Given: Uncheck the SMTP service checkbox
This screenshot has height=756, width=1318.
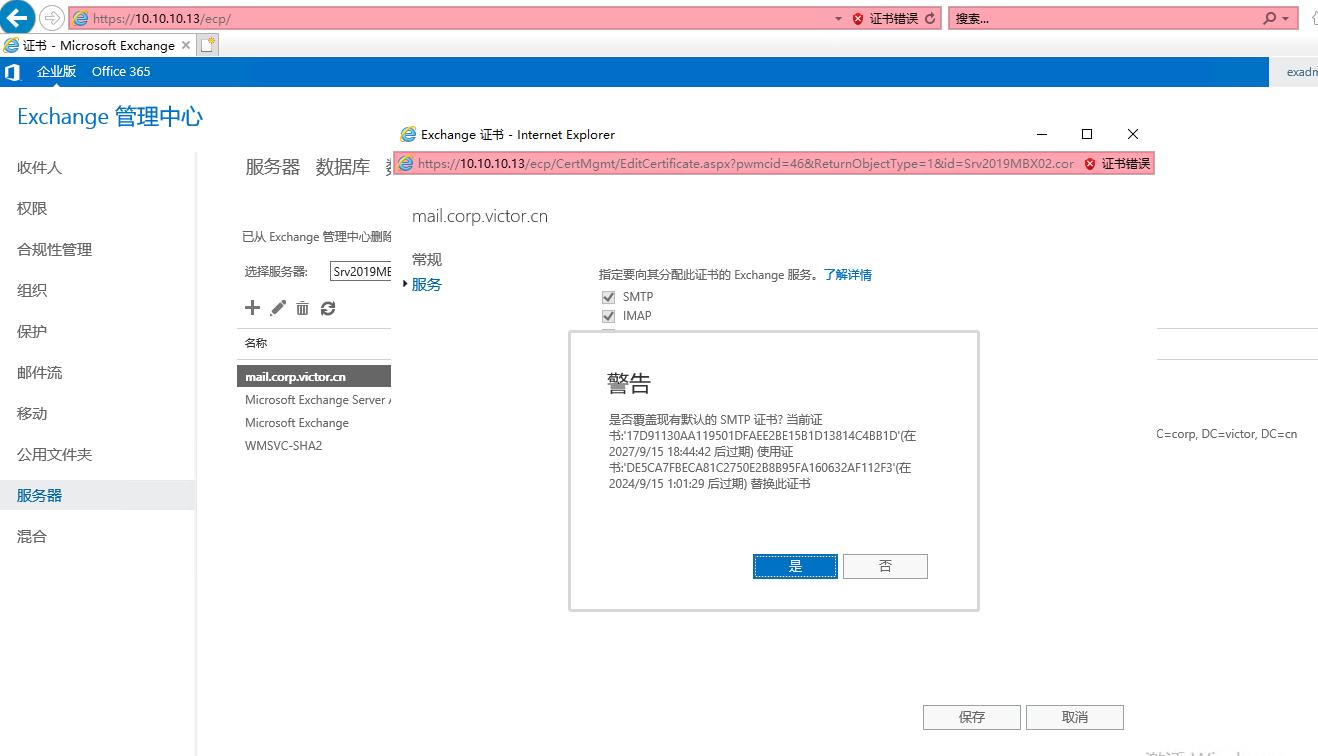Looking at the screenshot, I should (x=608, y=296).
